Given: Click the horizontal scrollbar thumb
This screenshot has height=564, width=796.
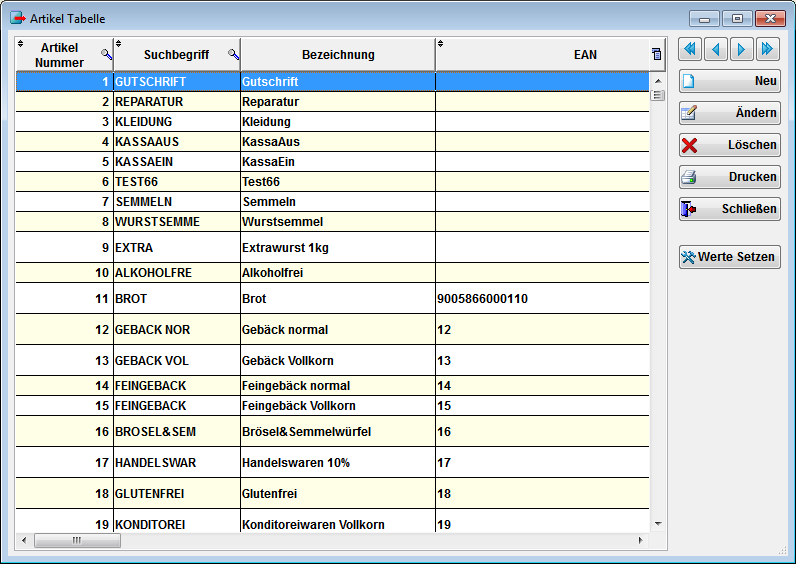Looking at the screenshot, I should [77, 540].
